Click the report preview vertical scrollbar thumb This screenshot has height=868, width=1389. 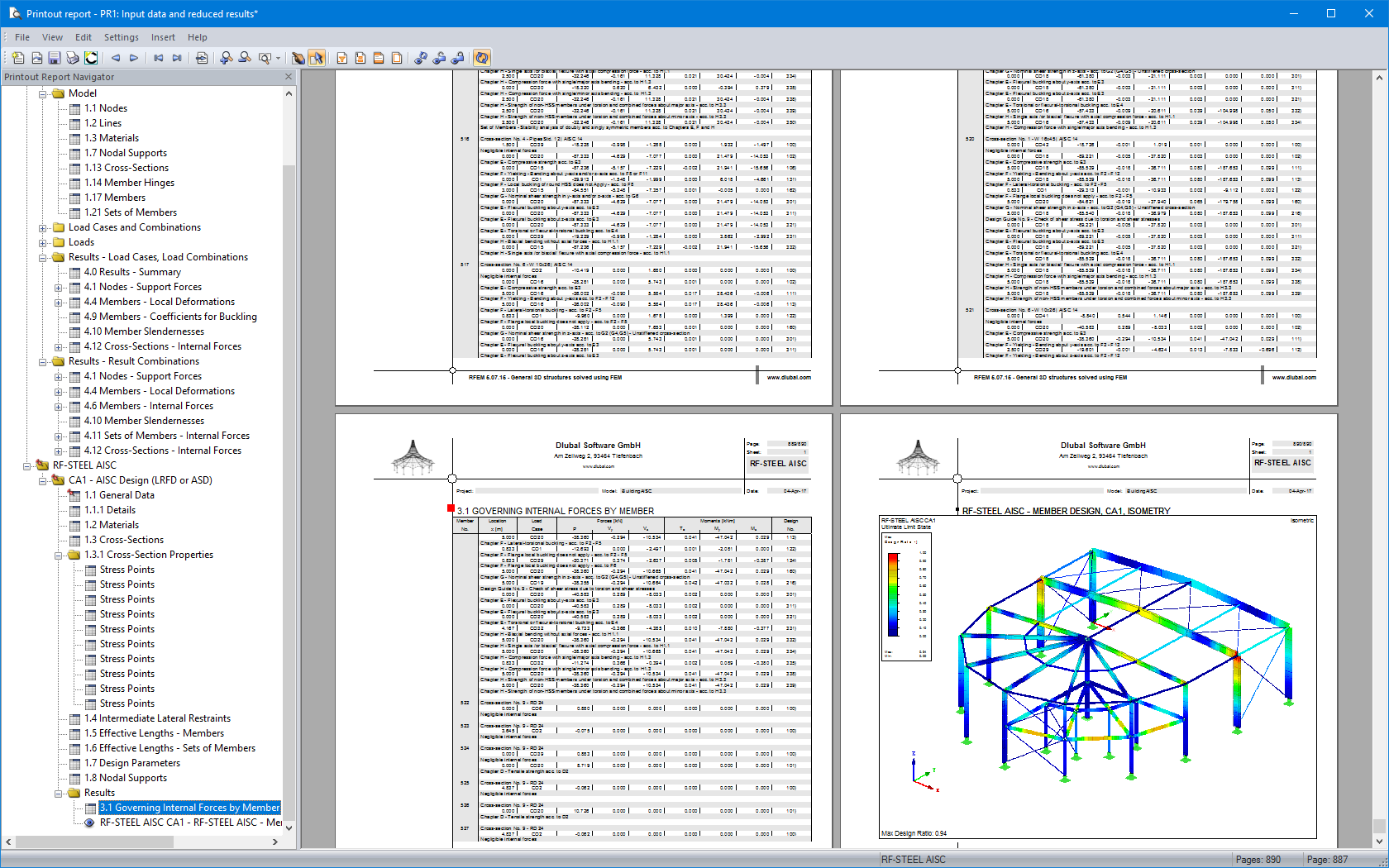pyautogui.click(x=1378, y=826)
